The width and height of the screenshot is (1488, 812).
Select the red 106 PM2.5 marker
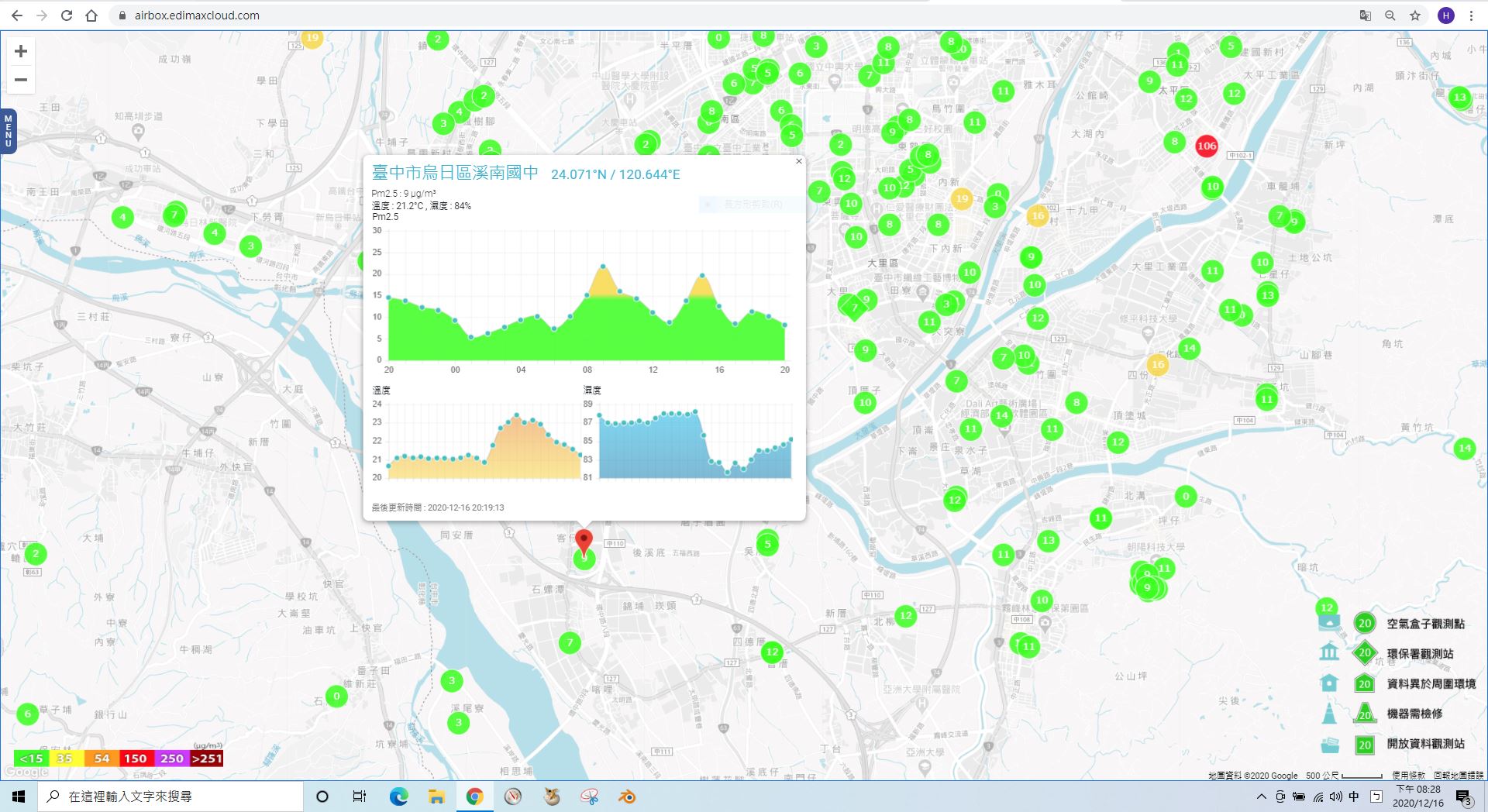1207,146
